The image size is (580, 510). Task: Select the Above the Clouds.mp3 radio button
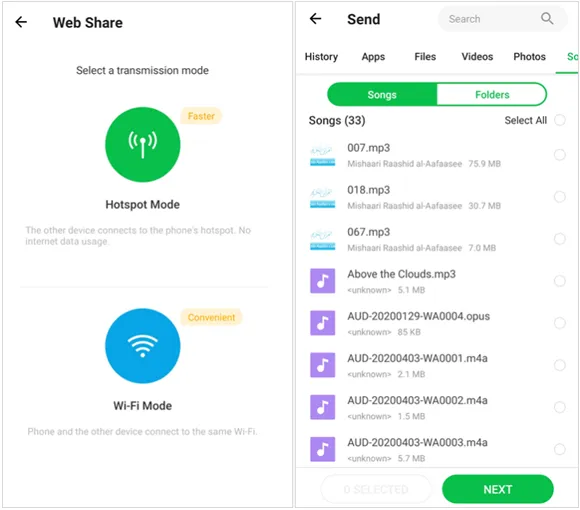pos(560,281)
